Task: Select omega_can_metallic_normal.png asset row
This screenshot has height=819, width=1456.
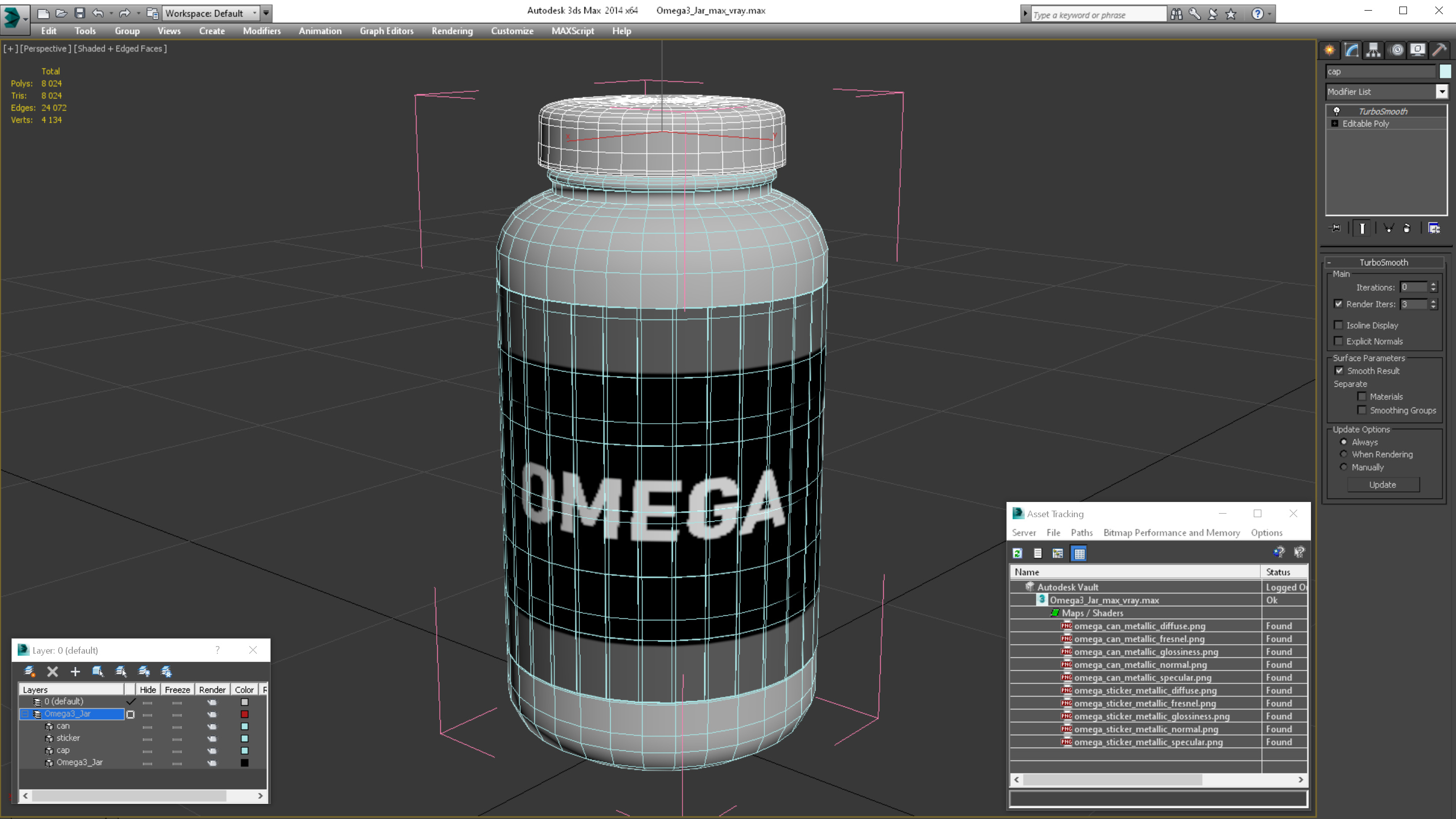Action: (1159, 665)
